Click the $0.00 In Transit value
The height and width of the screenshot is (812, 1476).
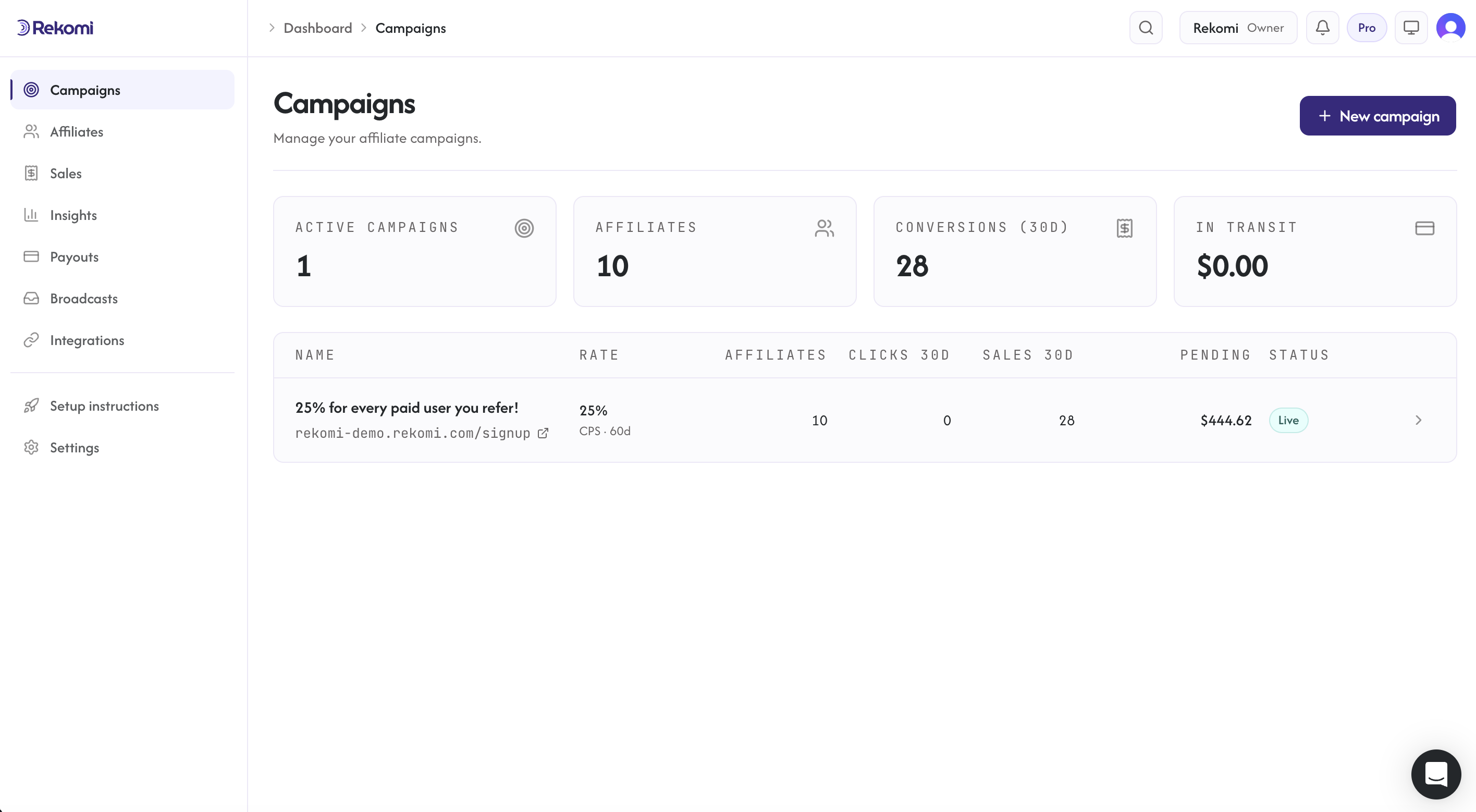tap(1232, 266)
